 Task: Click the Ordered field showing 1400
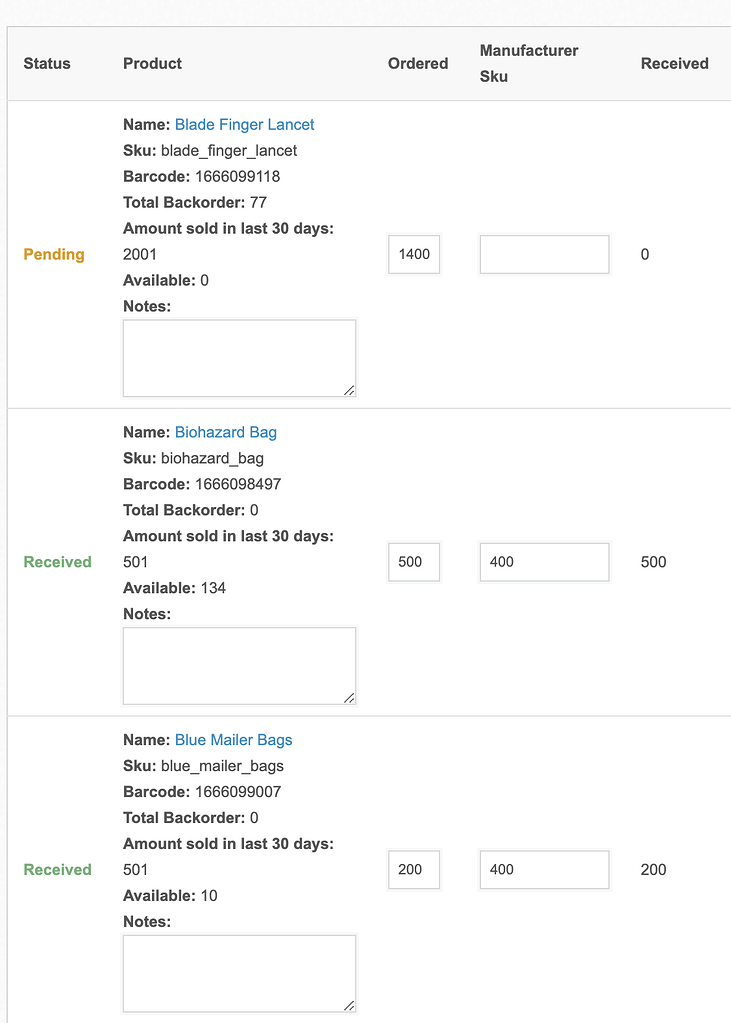point(413,254)
